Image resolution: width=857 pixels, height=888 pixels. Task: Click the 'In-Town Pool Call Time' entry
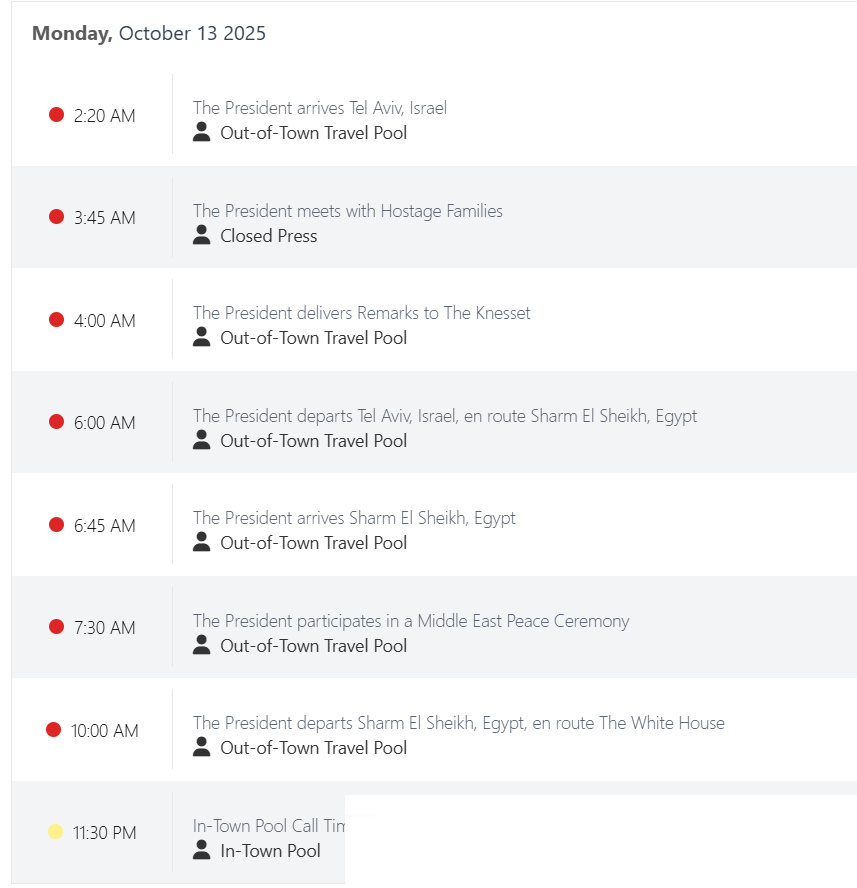pos(269,826)
